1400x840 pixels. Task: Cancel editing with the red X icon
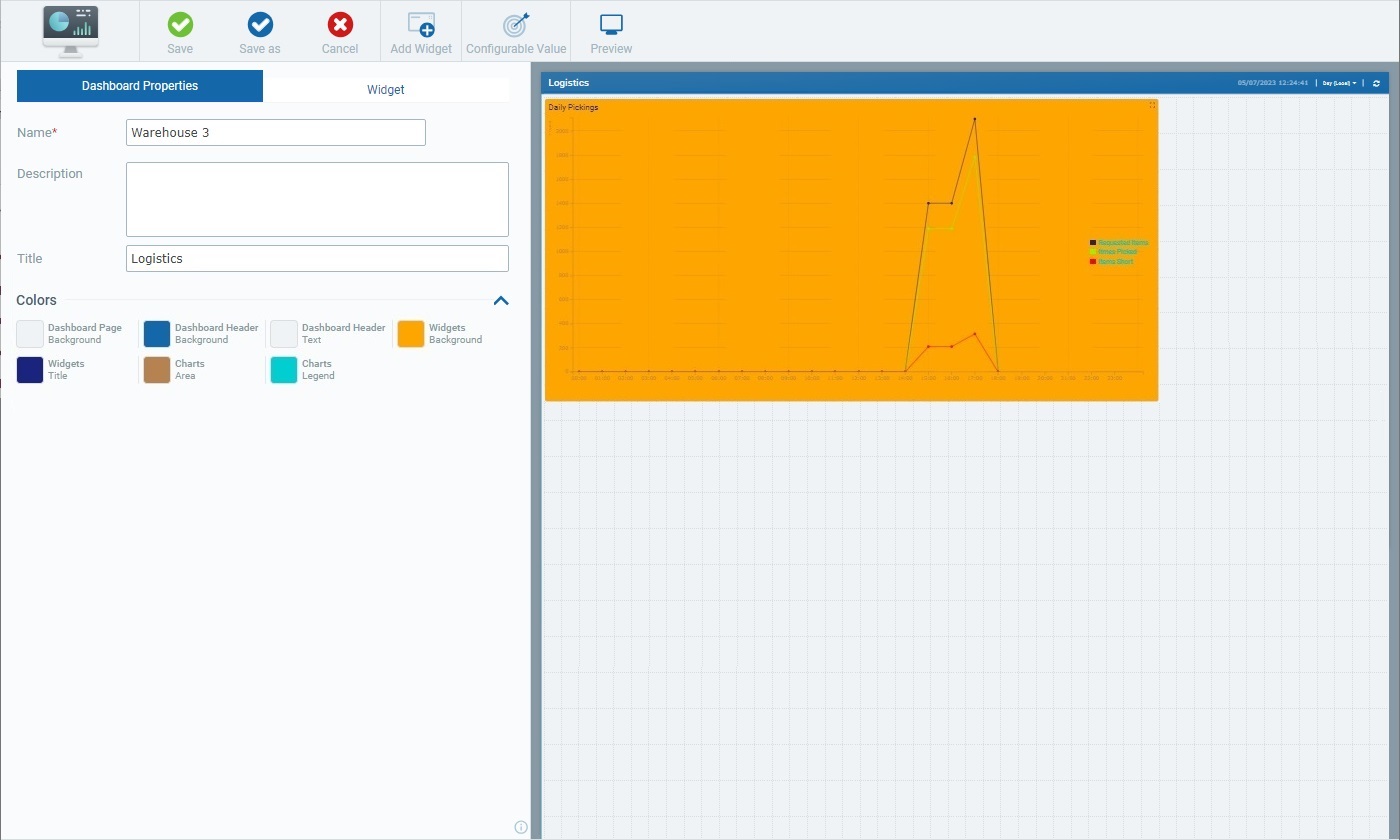pyautogui.click(x=340, y=24)
